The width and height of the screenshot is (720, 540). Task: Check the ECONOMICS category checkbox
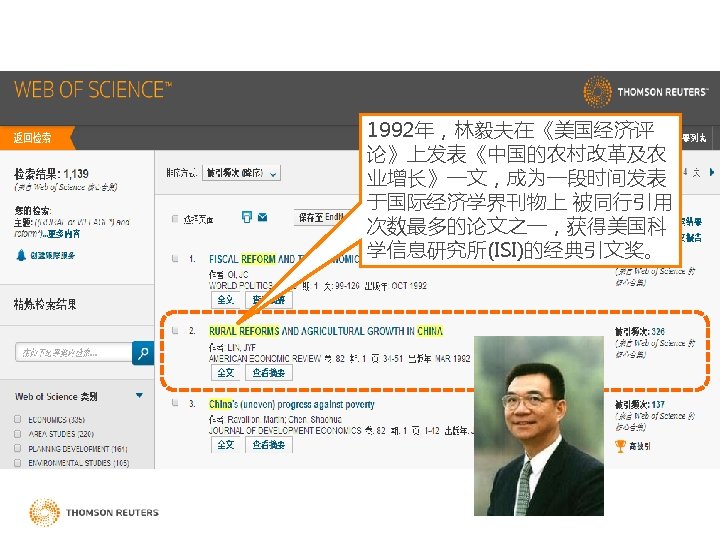[17, 419]
